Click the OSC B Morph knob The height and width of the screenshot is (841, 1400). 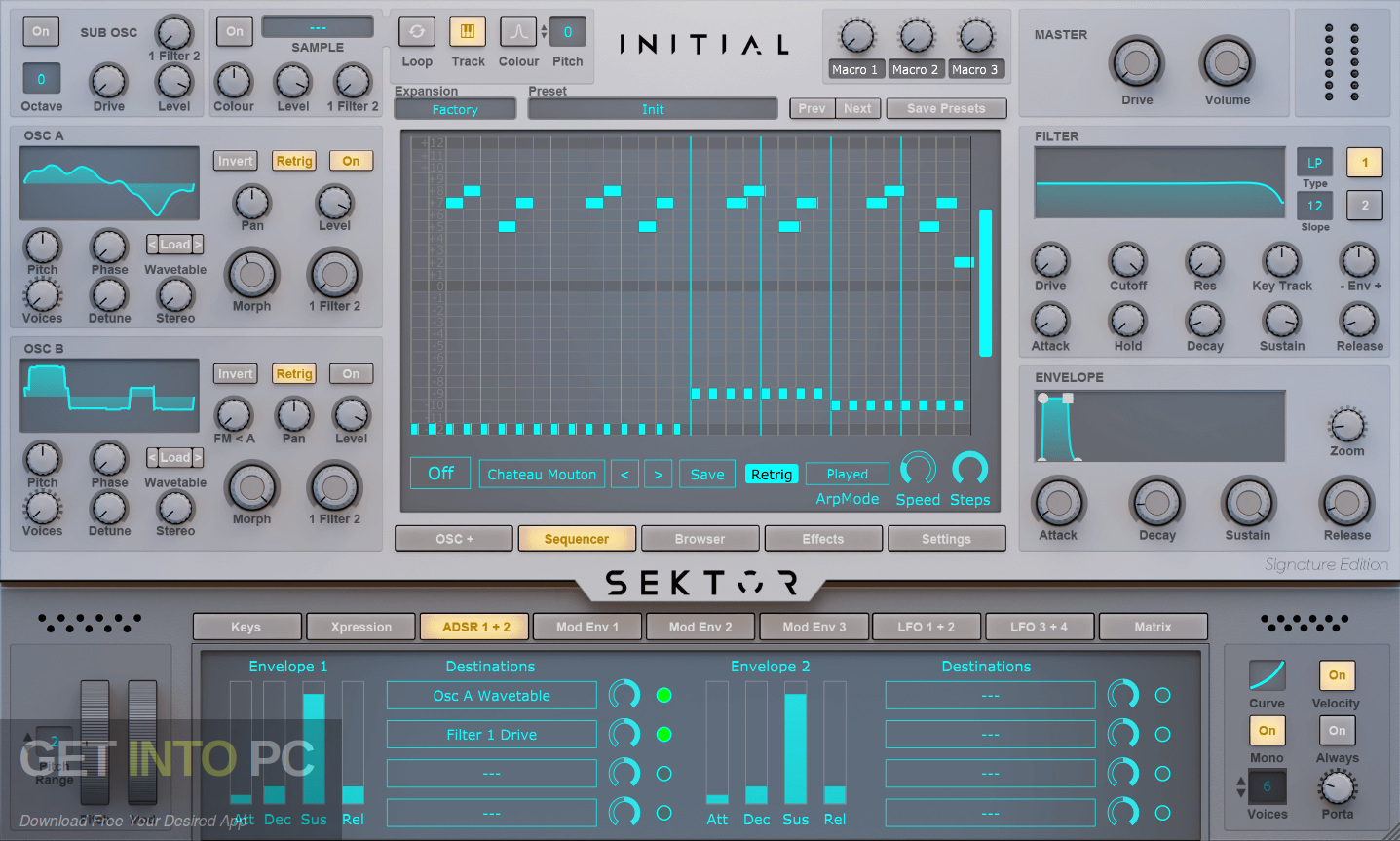tap(251, 487)
